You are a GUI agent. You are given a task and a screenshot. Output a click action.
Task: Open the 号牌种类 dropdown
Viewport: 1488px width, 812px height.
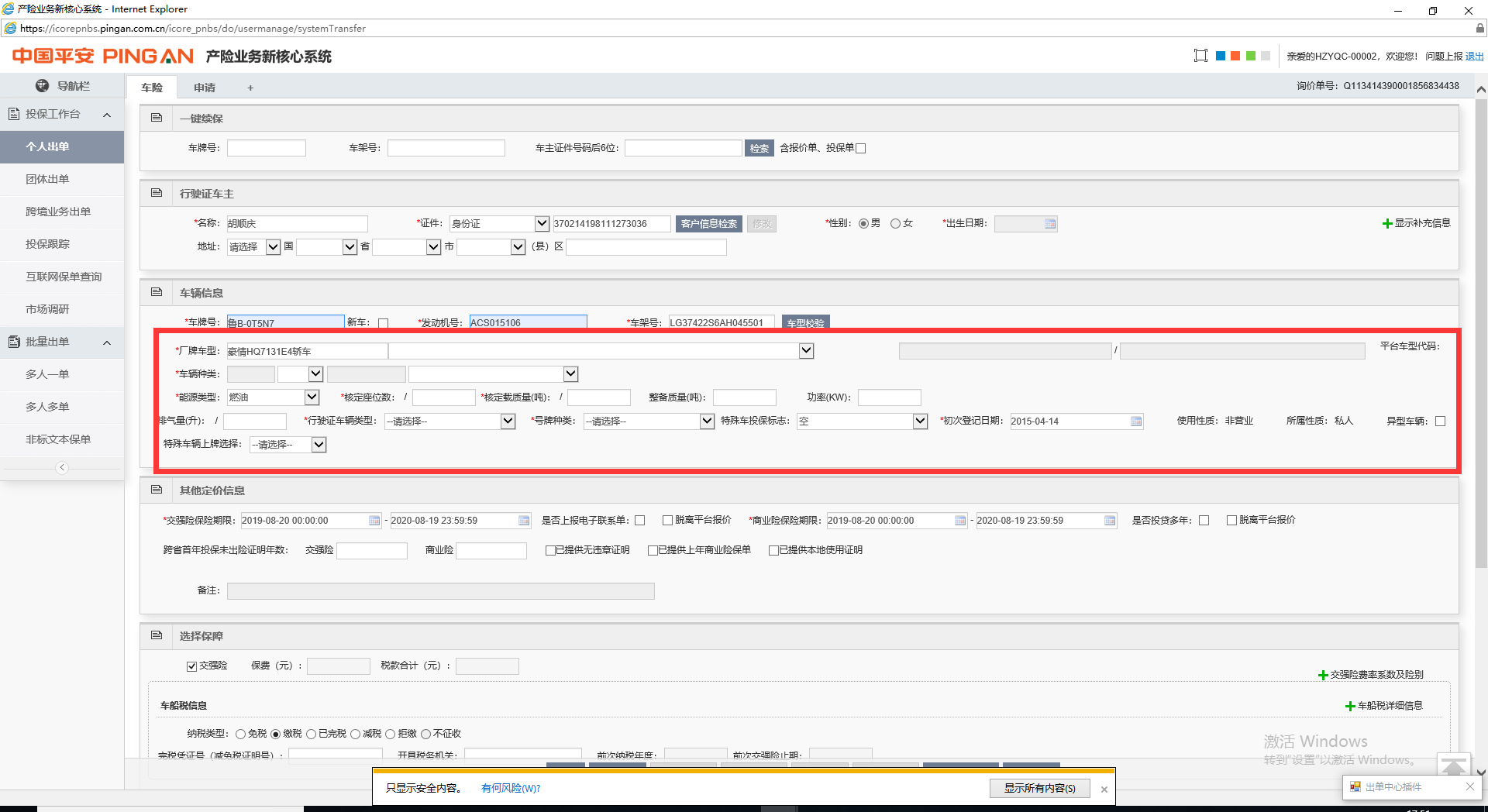click(x=707, y=421)
